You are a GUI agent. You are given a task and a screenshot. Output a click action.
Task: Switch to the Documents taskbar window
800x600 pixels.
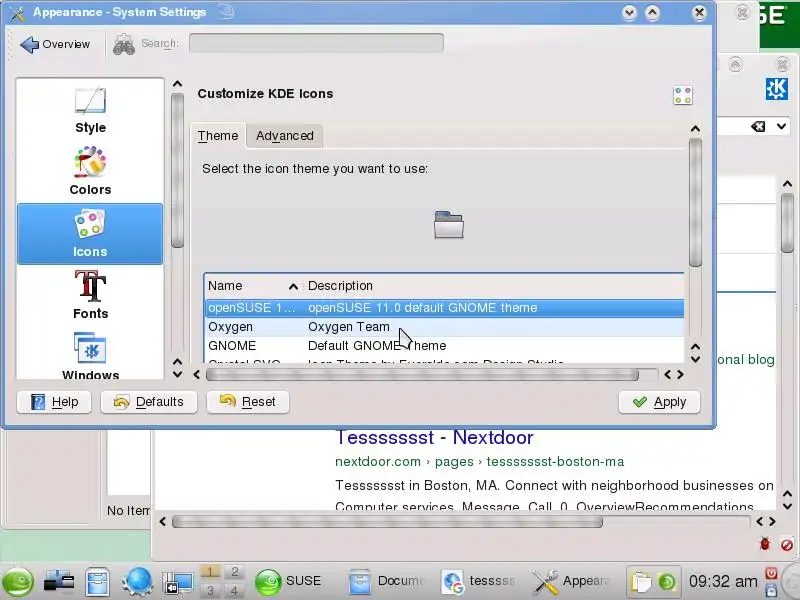(386, 582)
